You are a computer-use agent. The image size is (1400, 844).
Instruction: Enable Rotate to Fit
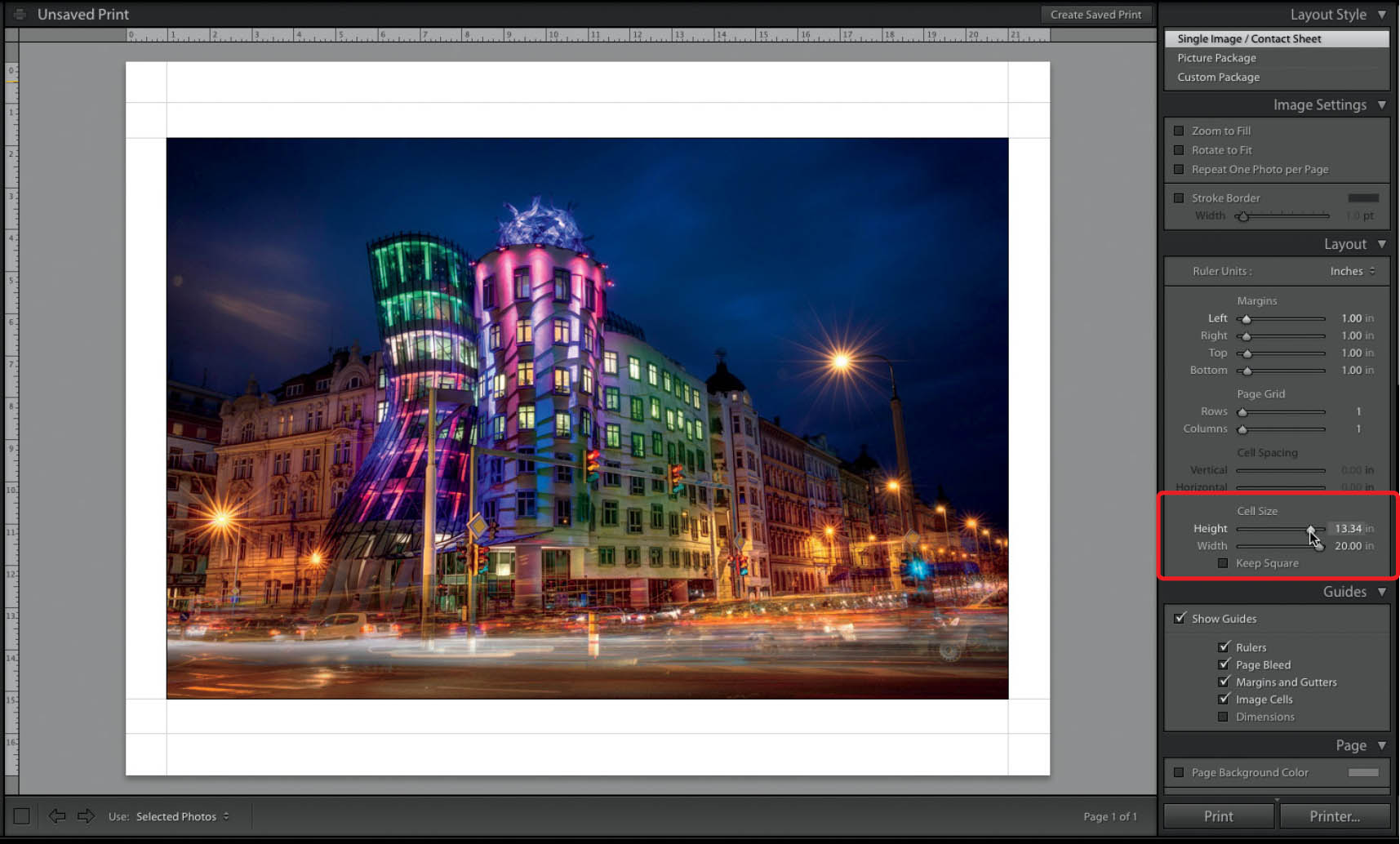pyautogui.click(x=1179, y=150)
